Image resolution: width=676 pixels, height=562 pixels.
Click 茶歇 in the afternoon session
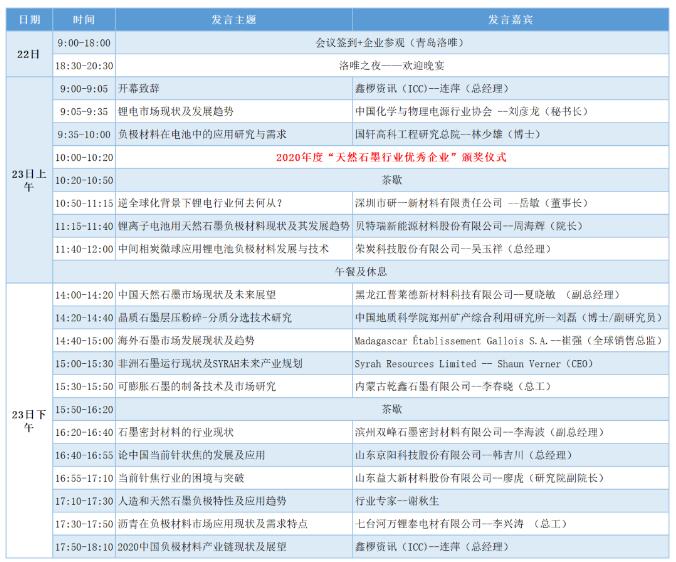pyautogui.click(x=392, y=409)
